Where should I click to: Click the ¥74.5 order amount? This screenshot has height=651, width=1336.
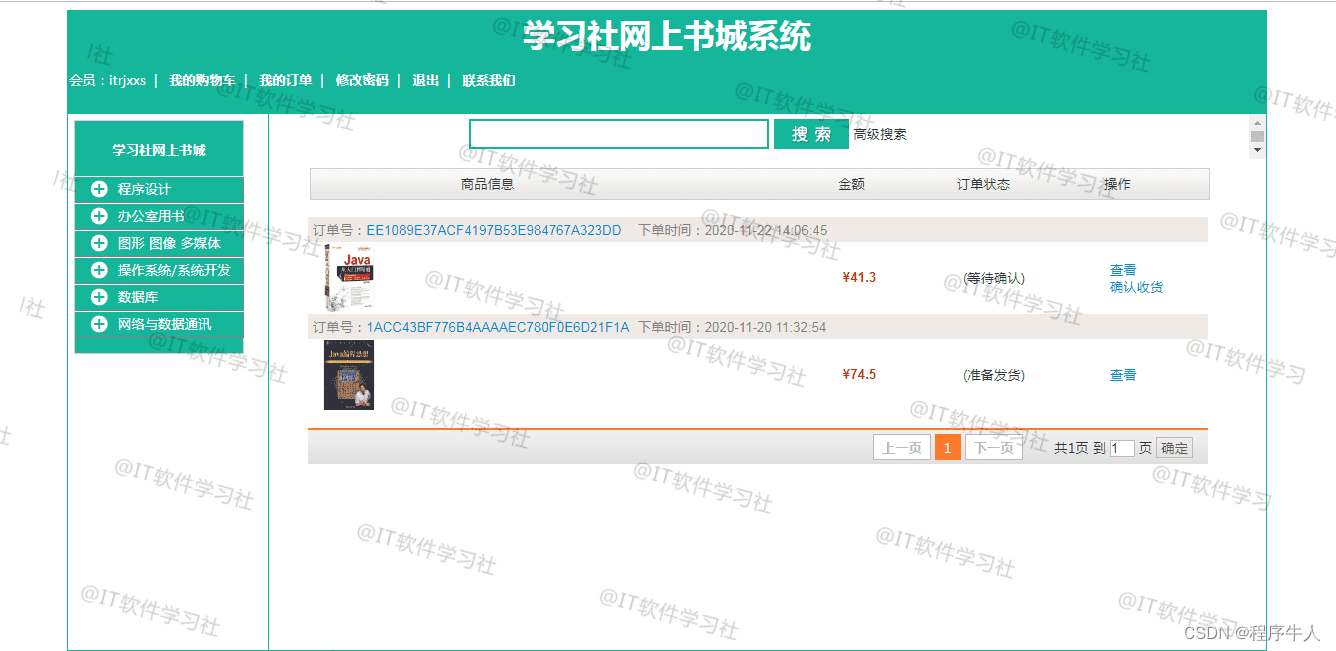click(859, 374)
